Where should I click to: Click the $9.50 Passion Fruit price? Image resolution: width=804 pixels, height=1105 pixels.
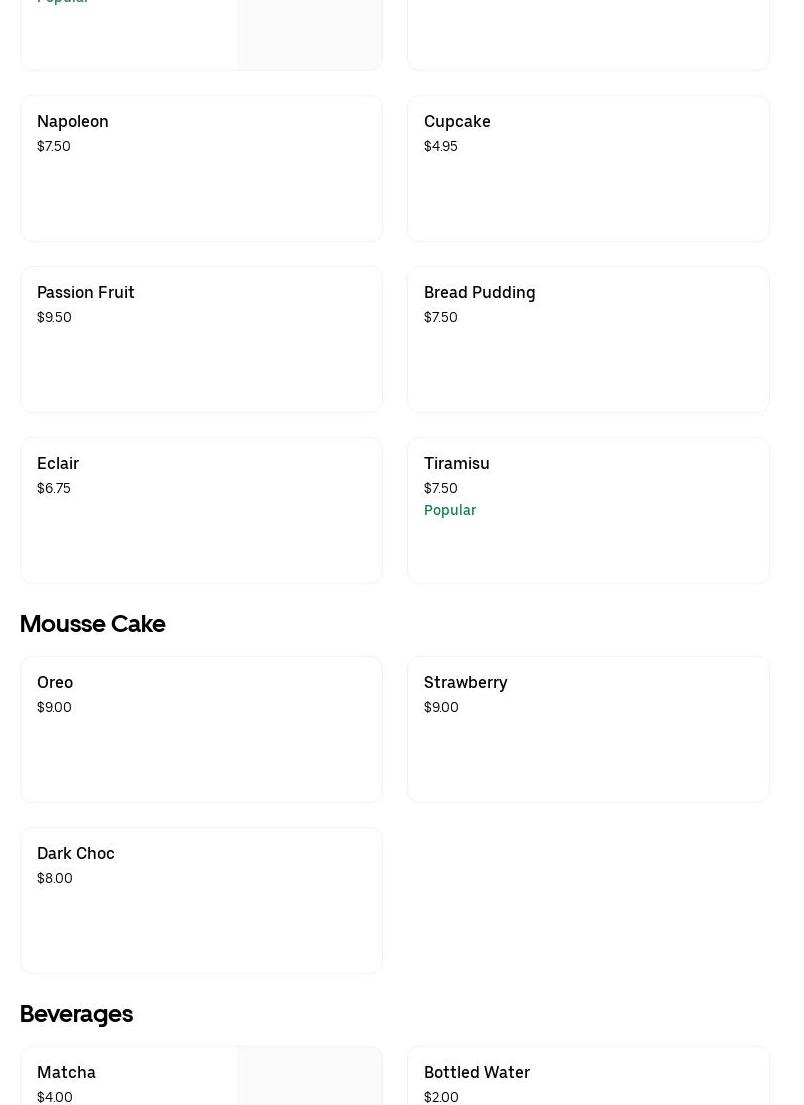coord(54,317)
